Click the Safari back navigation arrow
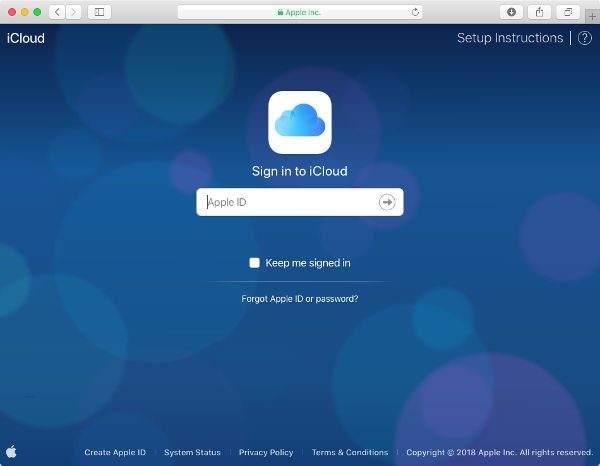 tap(57, 12)
